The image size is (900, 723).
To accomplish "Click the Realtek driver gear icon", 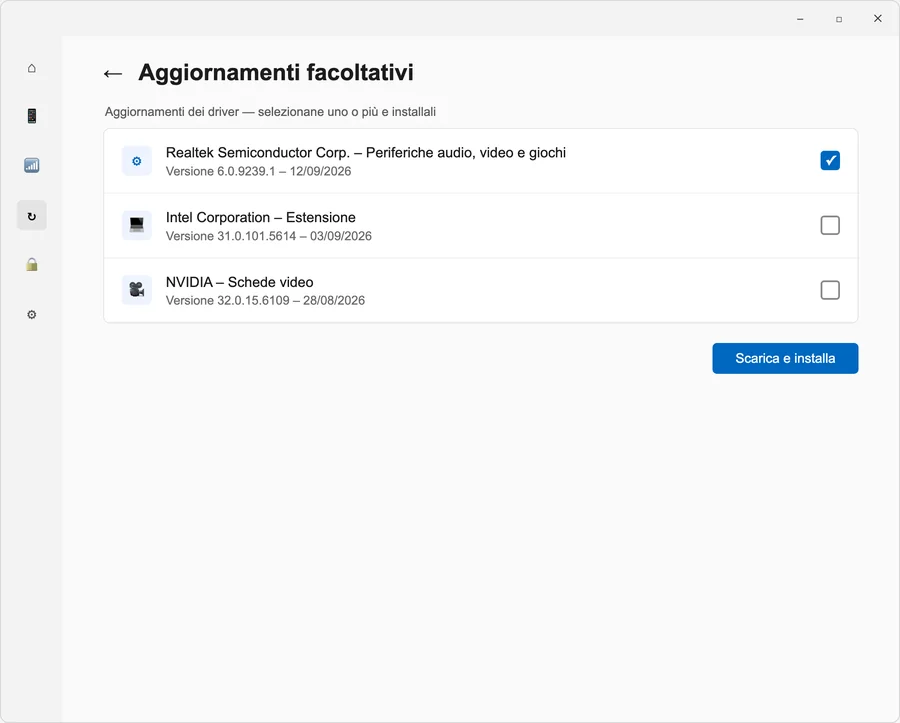I will click(137, 161).
